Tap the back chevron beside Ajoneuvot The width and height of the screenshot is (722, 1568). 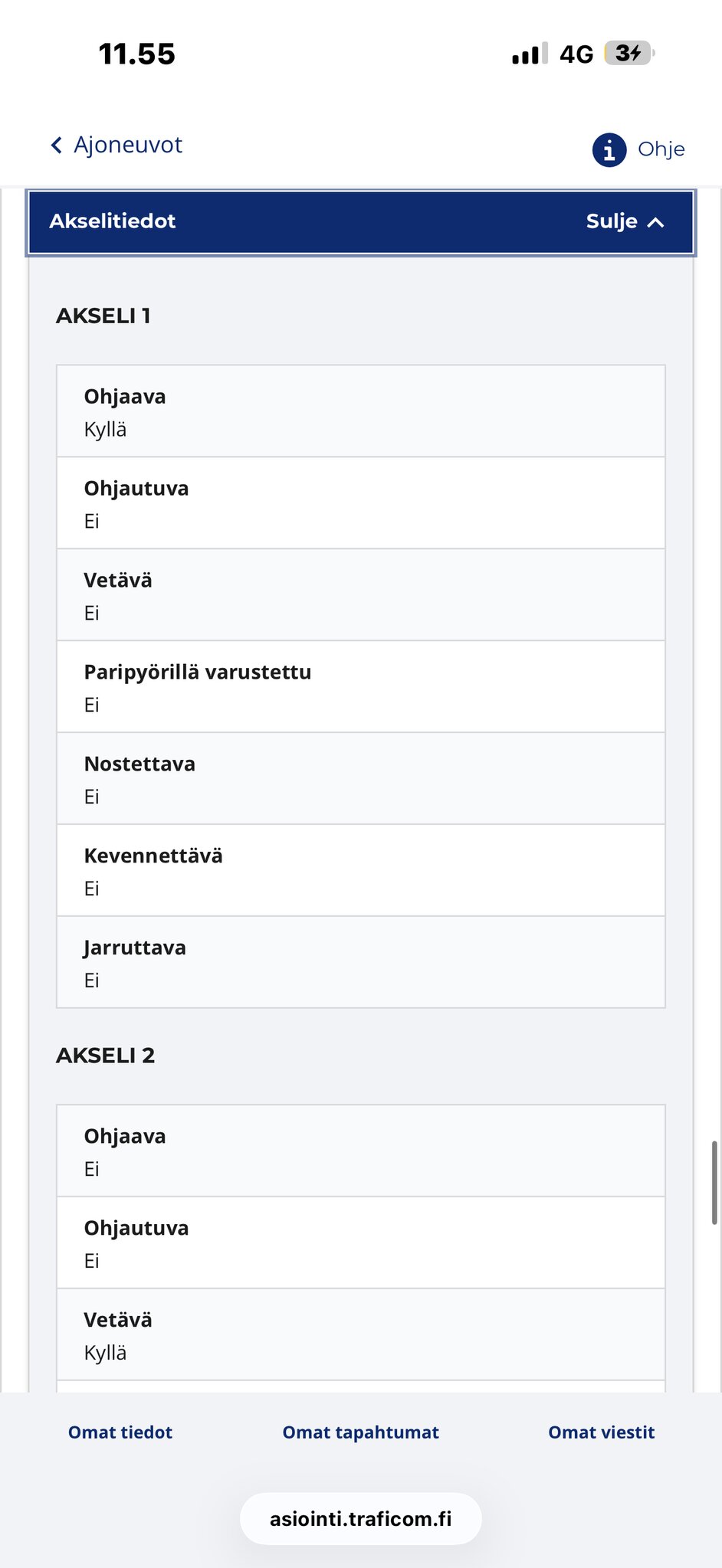pos(56,146)
